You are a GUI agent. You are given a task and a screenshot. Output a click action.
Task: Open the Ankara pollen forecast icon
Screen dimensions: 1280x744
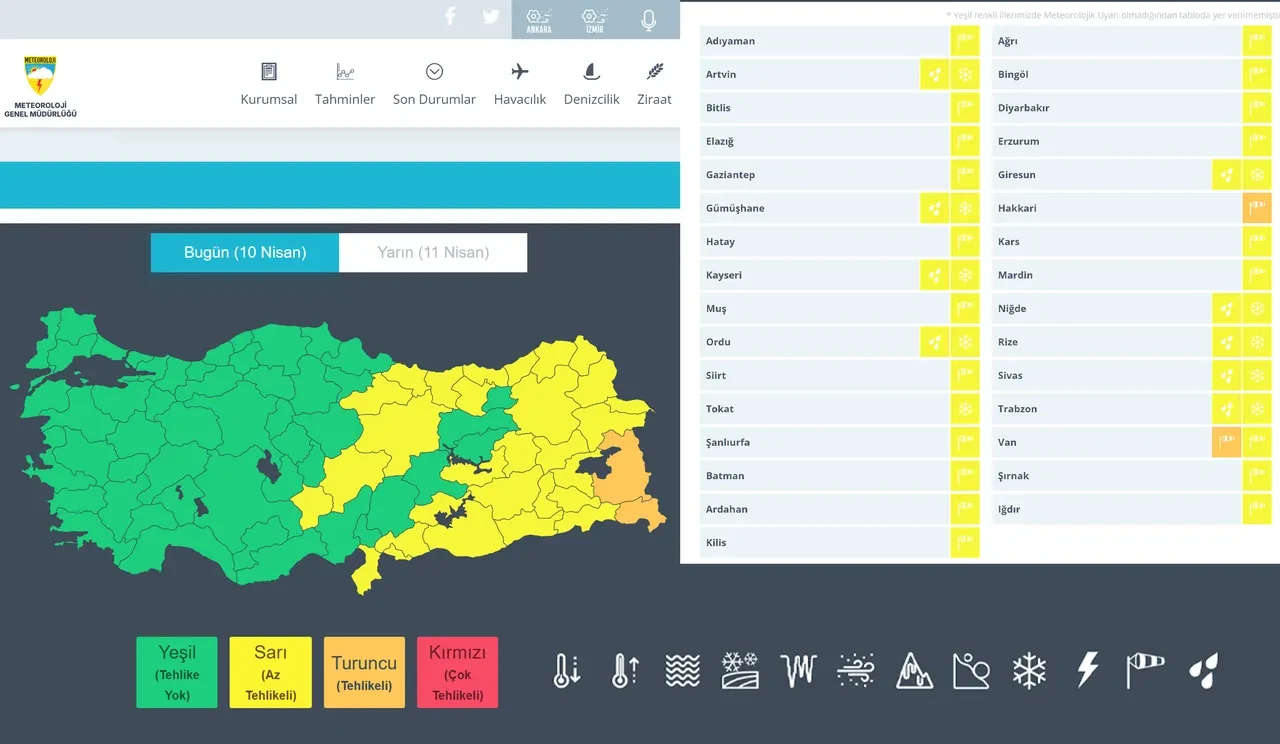(x=539, y=20)
